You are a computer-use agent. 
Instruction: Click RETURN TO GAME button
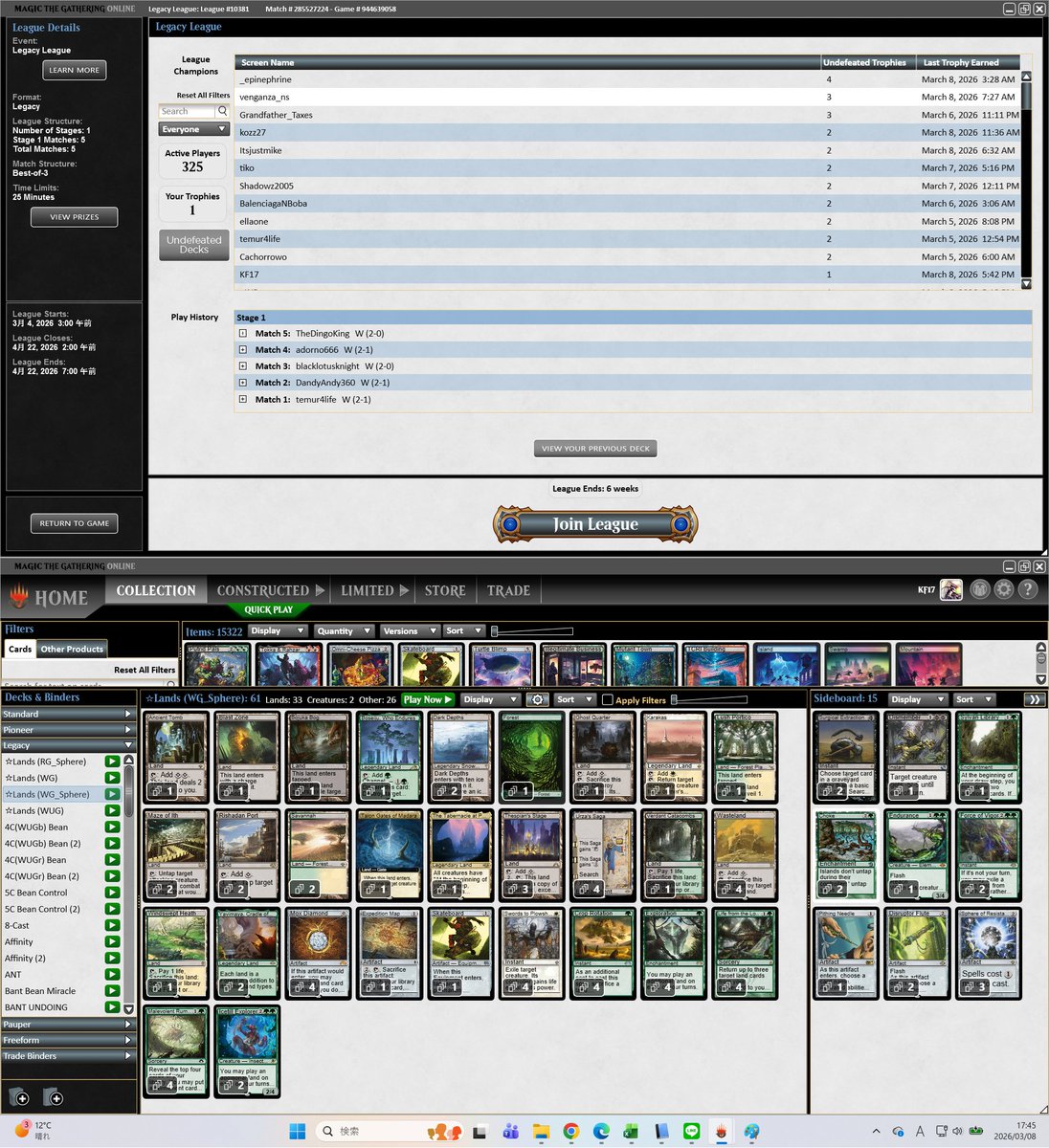pos(74,523)
